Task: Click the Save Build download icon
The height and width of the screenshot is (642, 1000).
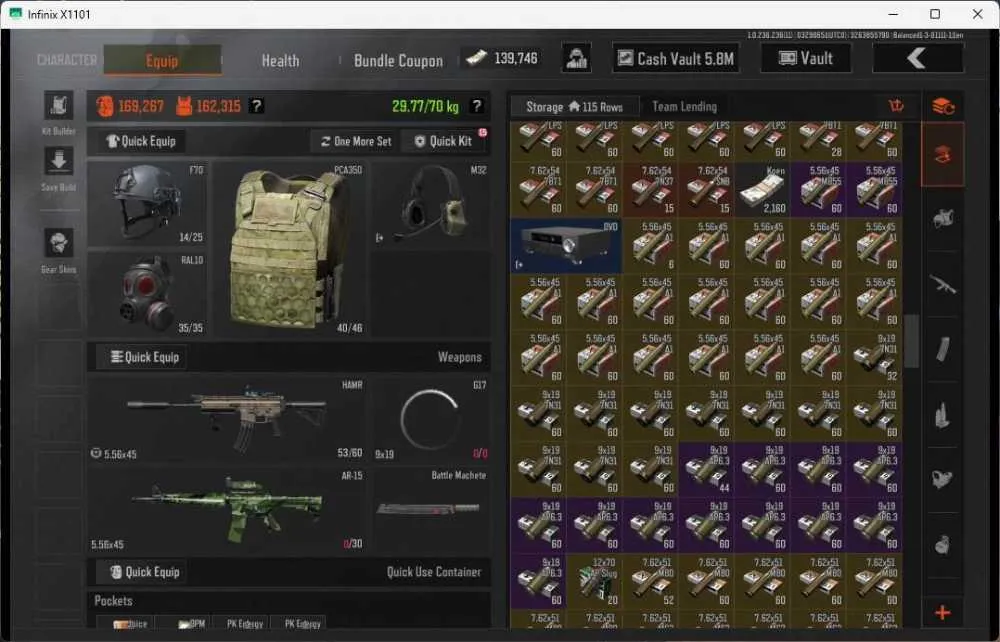Action: pos(59,161)
